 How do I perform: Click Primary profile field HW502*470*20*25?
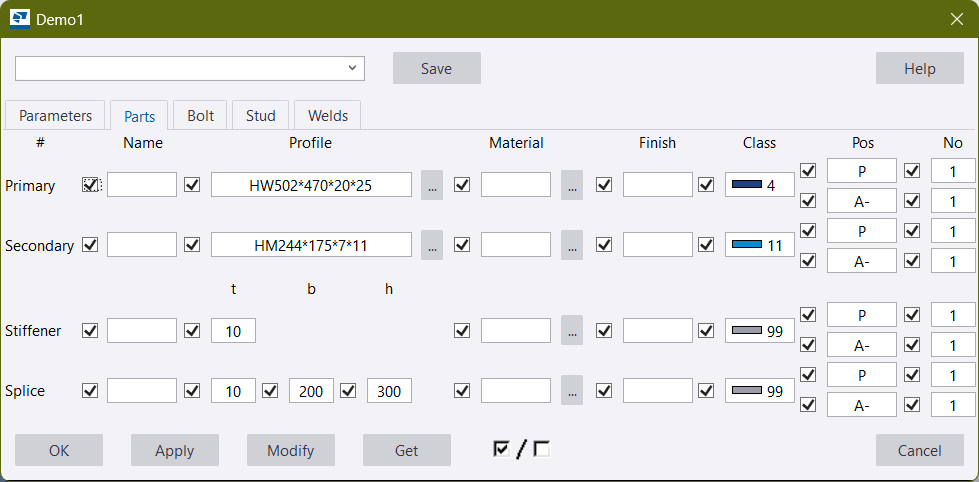pos(311,185)
